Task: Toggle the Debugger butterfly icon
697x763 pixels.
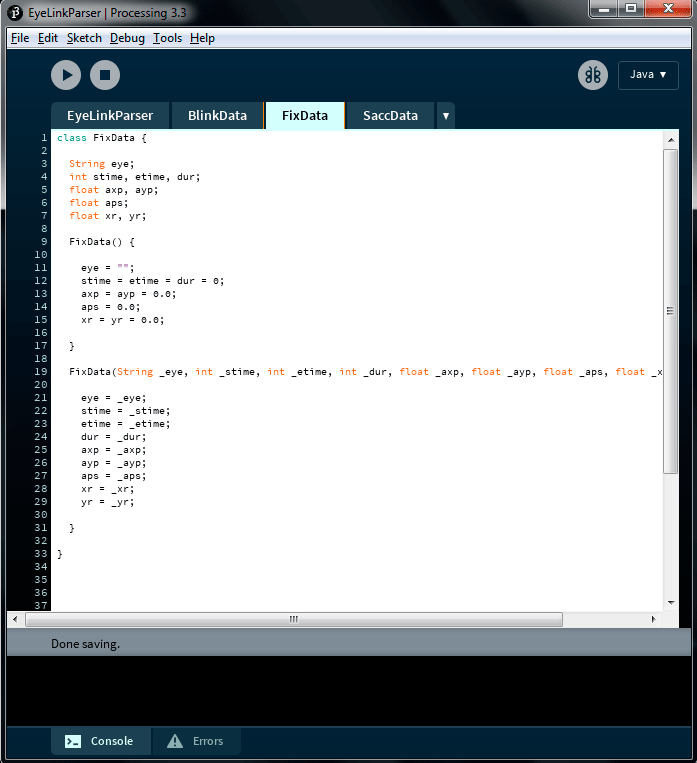Action: pos(593,75)
